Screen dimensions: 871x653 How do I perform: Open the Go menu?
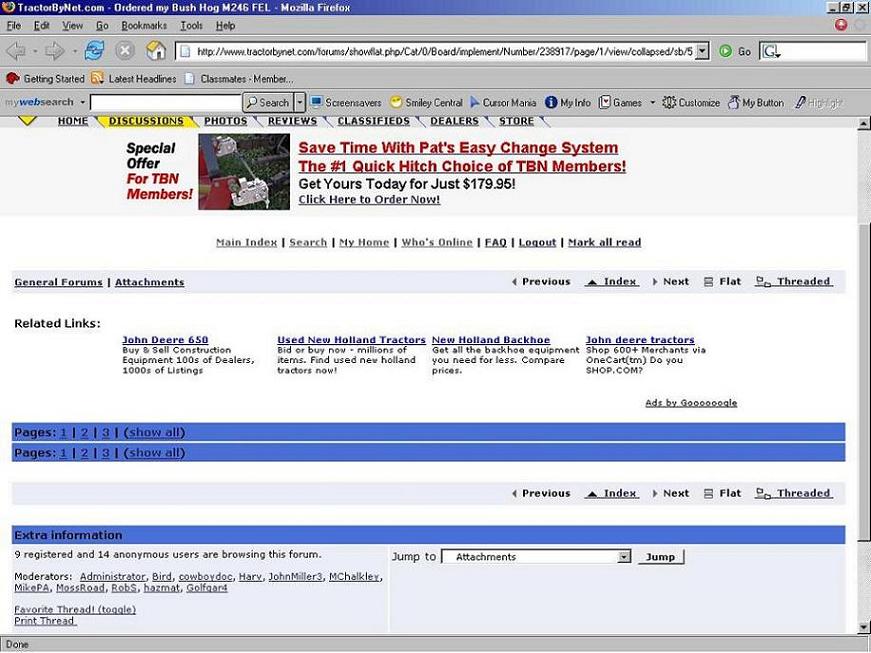pos(102,26)
